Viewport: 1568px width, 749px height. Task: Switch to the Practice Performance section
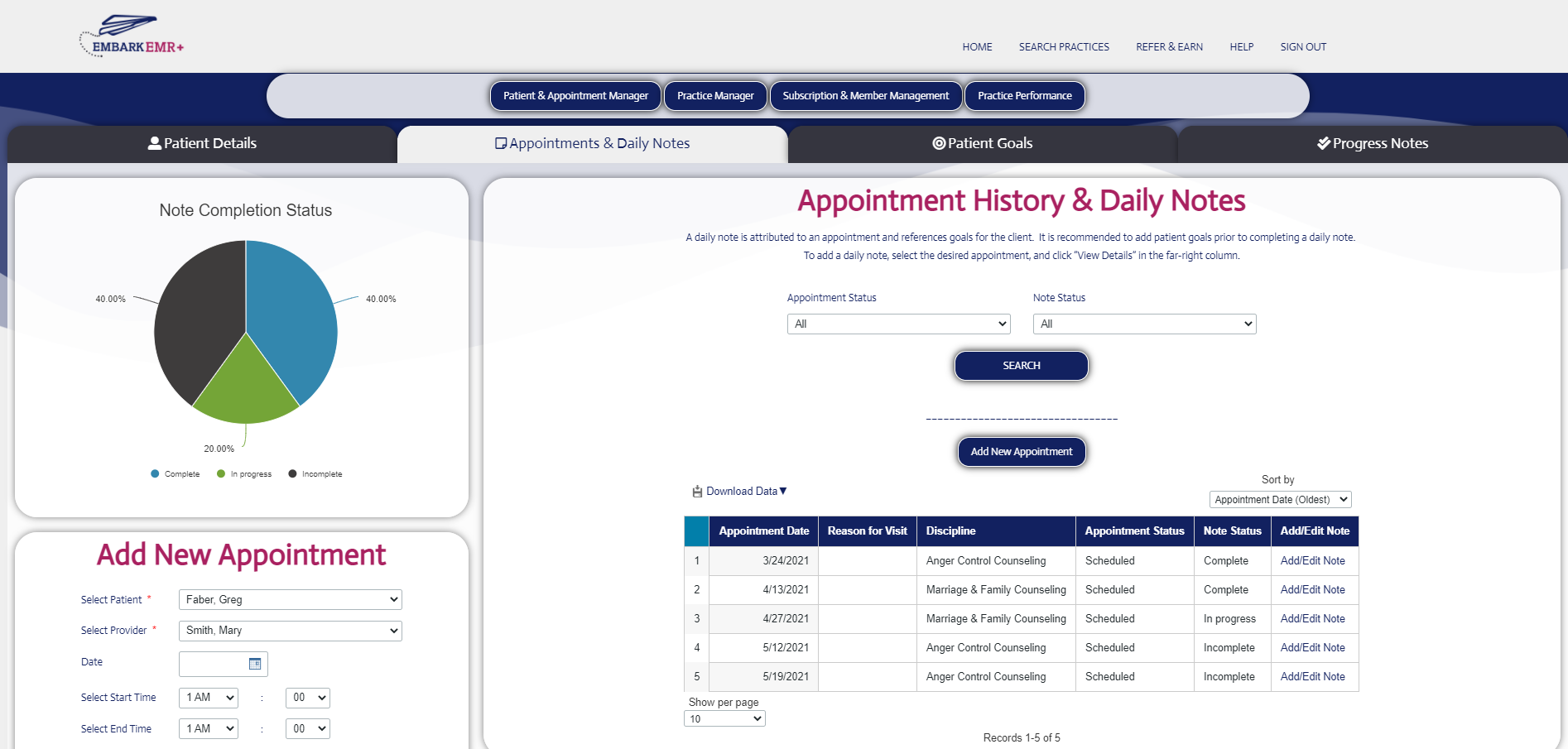[x=1024, y=95]
